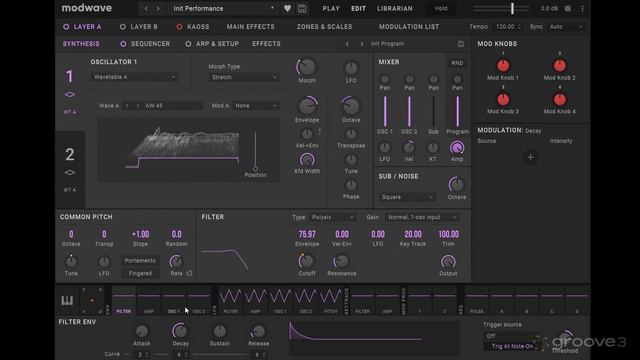Open the layer EFFECTS page
The height and width of the screenshot is (360, 640).
tap(266, 44)
